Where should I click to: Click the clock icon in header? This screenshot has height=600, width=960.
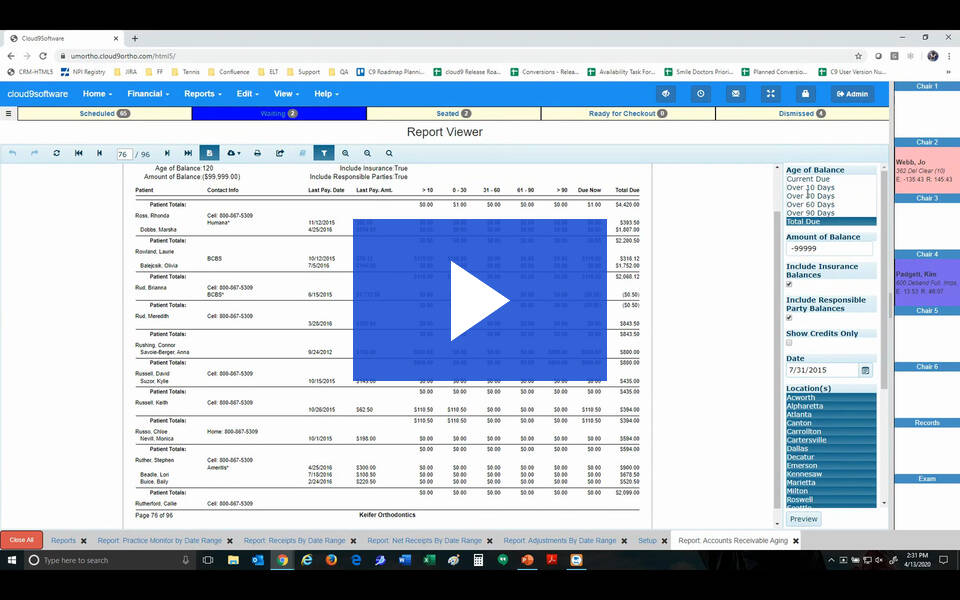pyautogui.click(x=700, y=94)
